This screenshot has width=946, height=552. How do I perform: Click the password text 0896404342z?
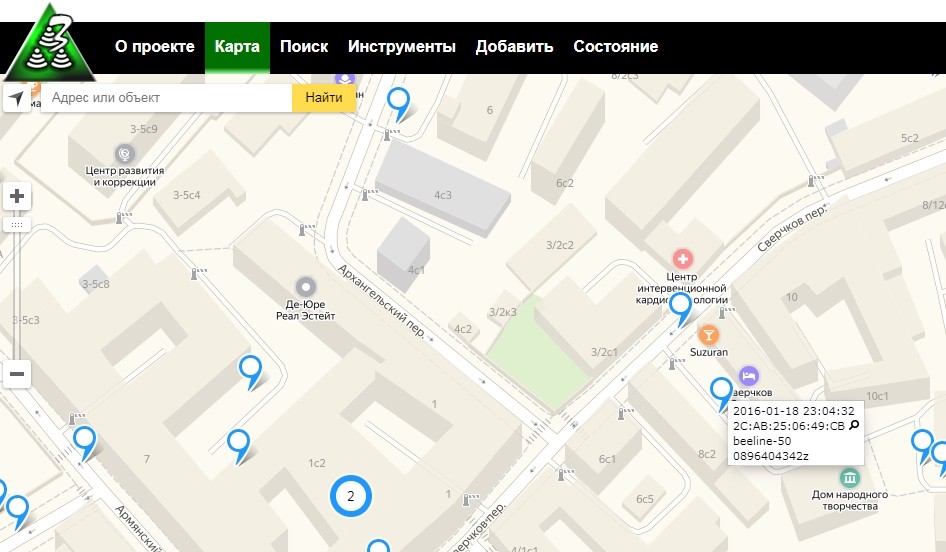point(771,456)
